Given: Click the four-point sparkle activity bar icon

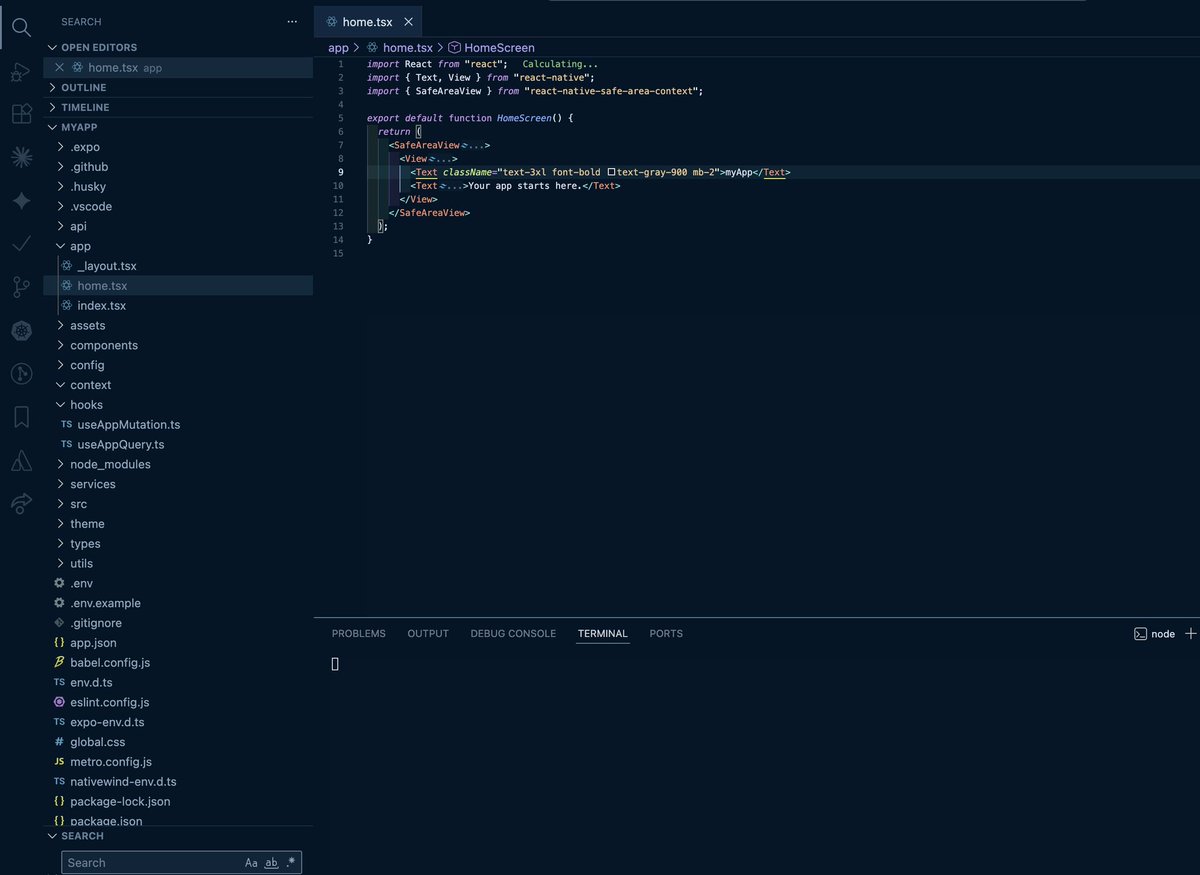Looking at the screenshot, I should click(21, 201).
